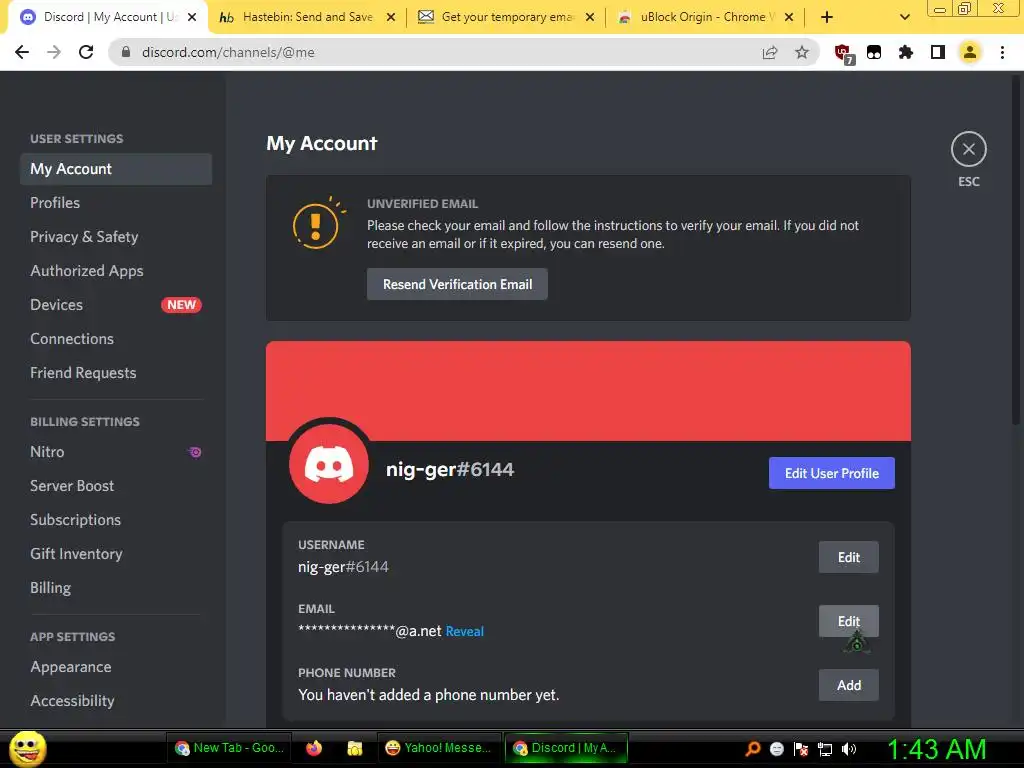This screenshot has width=1024, height=768.
Task: Open the Chrome three-dot menu
Action: (x=1002, y=52)
